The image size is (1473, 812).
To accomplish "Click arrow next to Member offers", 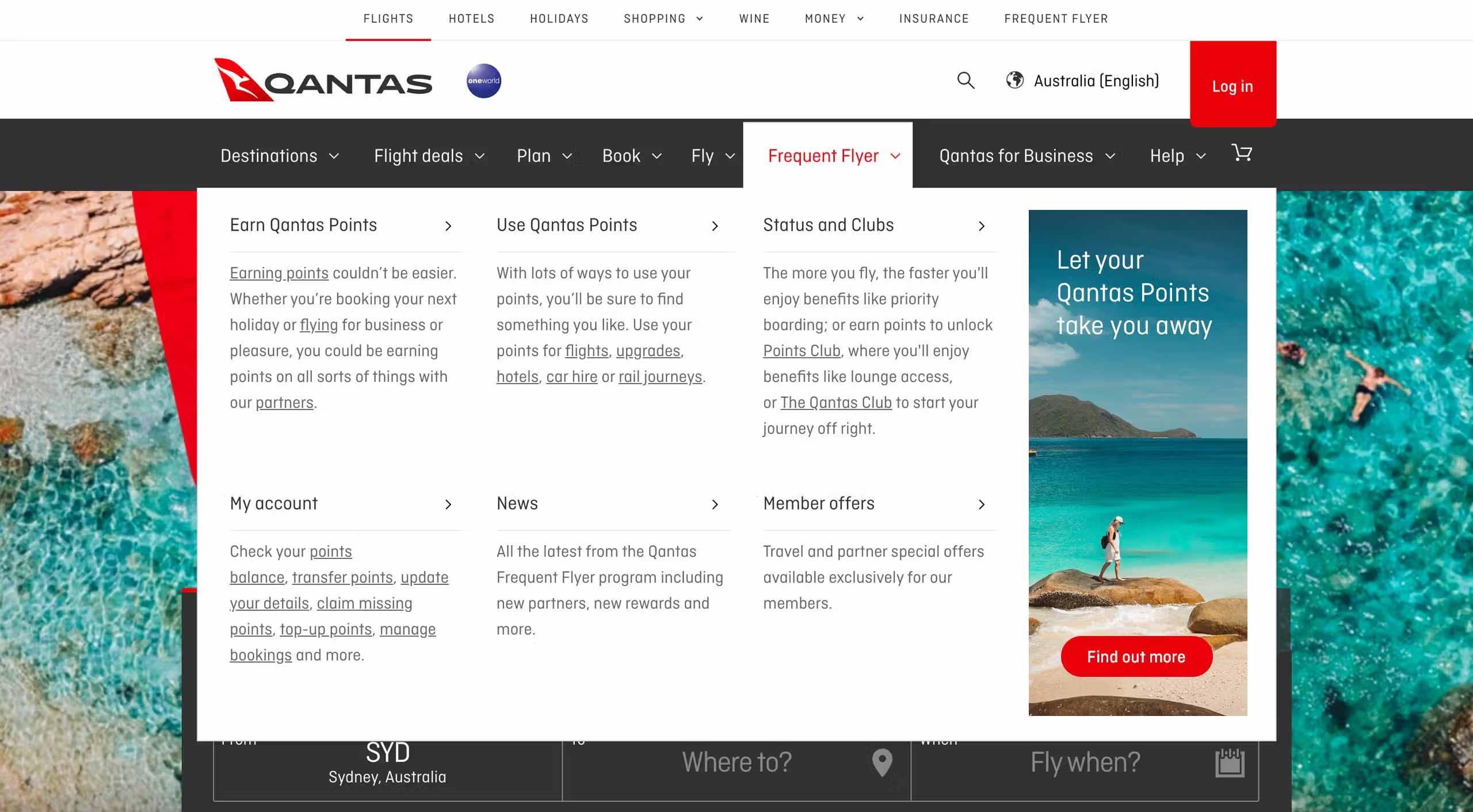I will 982,504.
